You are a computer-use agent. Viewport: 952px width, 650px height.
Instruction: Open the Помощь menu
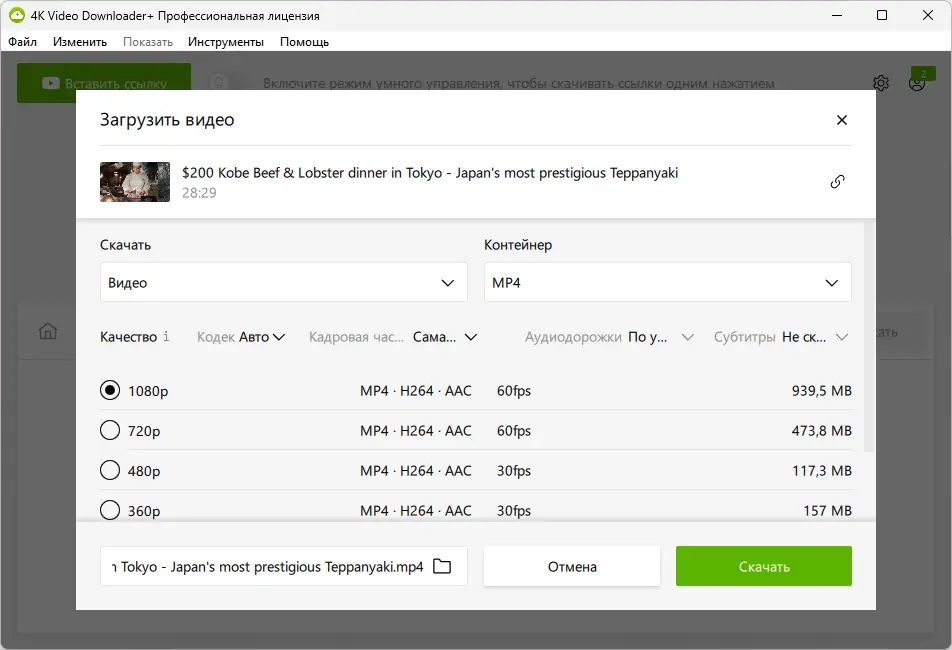(x=304, y=42)
